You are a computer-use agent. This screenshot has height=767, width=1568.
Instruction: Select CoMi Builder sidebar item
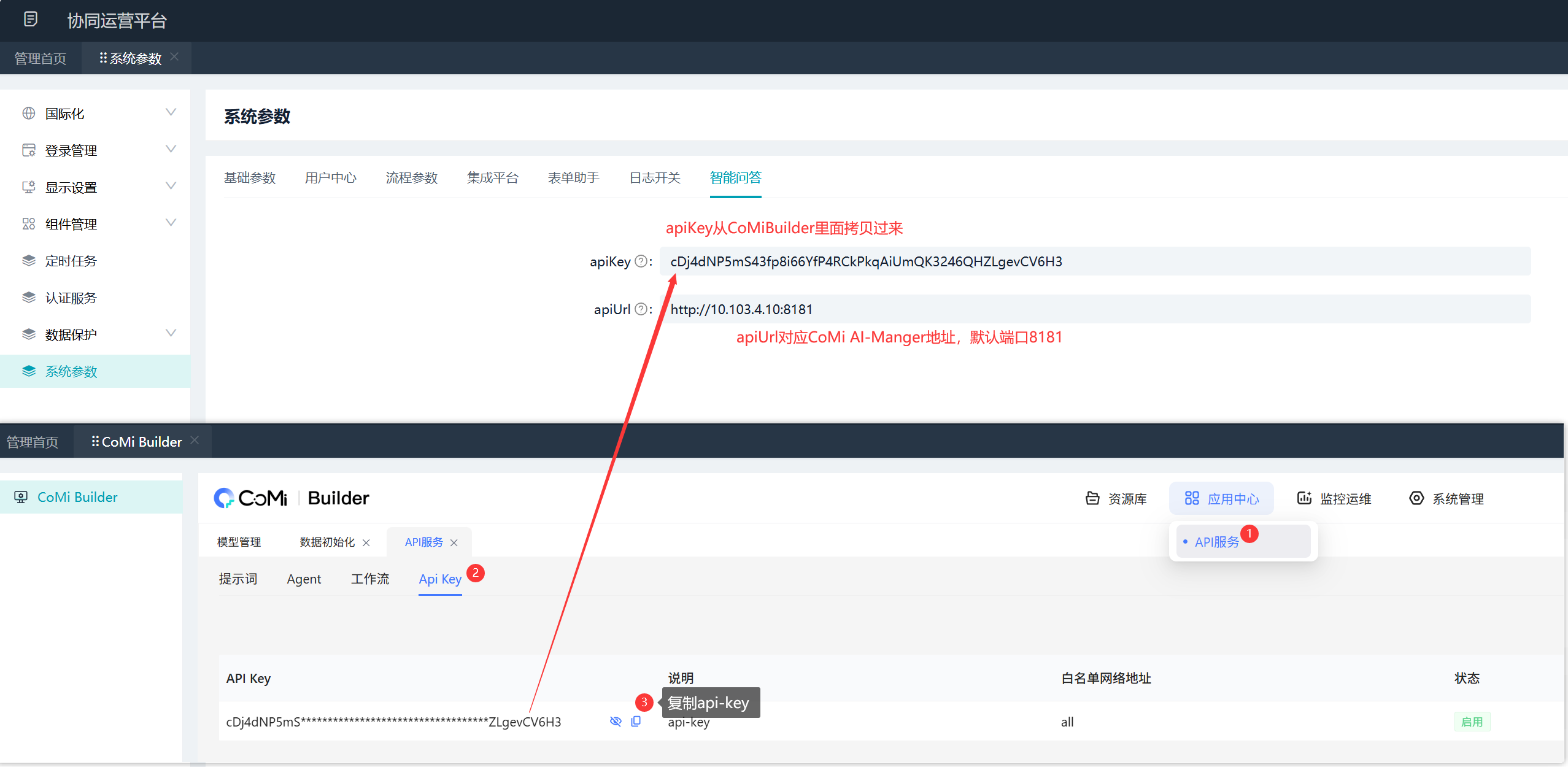point(77,497)
